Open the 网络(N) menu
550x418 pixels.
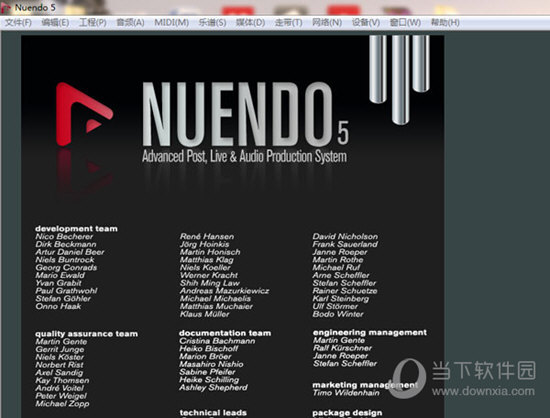(327, 23)
